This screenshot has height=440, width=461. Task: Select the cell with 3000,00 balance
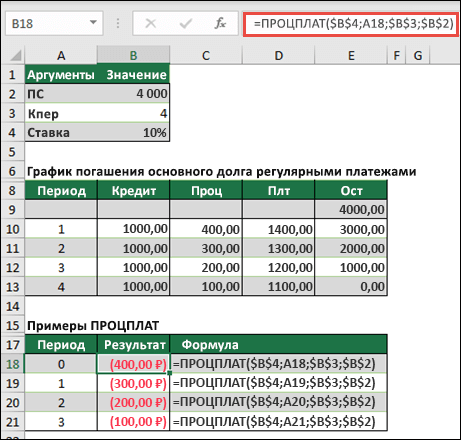pyautogui.click(x=351, y=229)
